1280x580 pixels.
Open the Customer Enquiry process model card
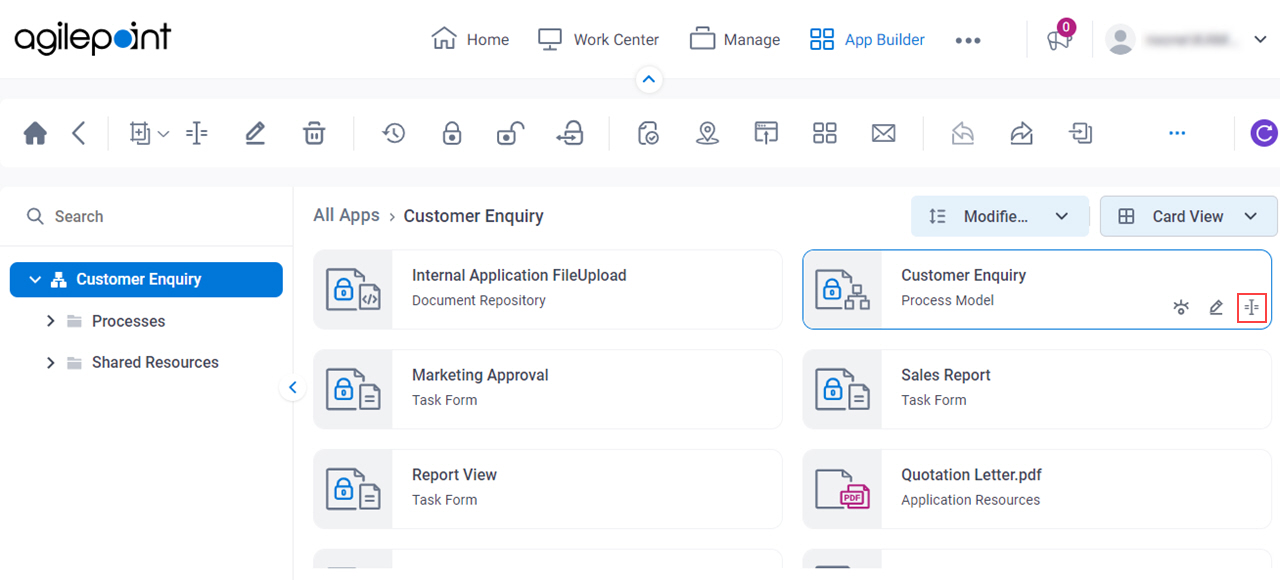[1037, 289]
